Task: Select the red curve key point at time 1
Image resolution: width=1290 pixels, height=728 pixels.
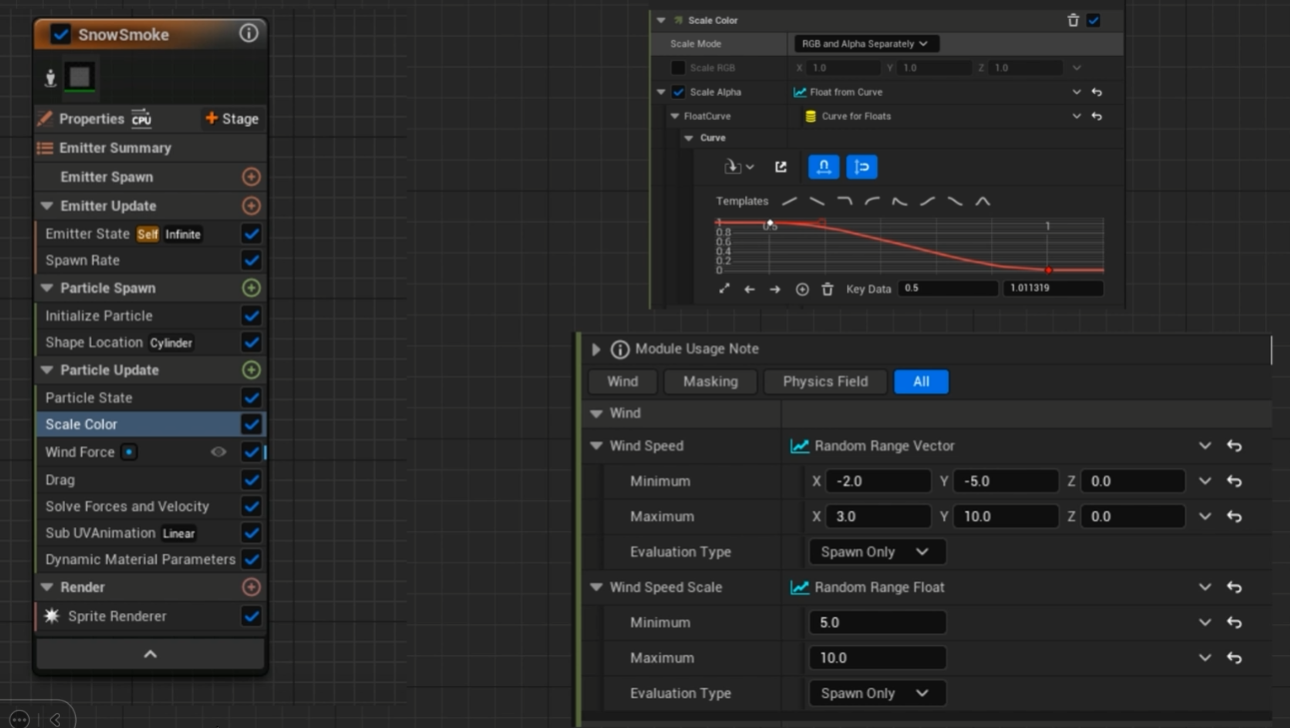Action: [1048, 270]
